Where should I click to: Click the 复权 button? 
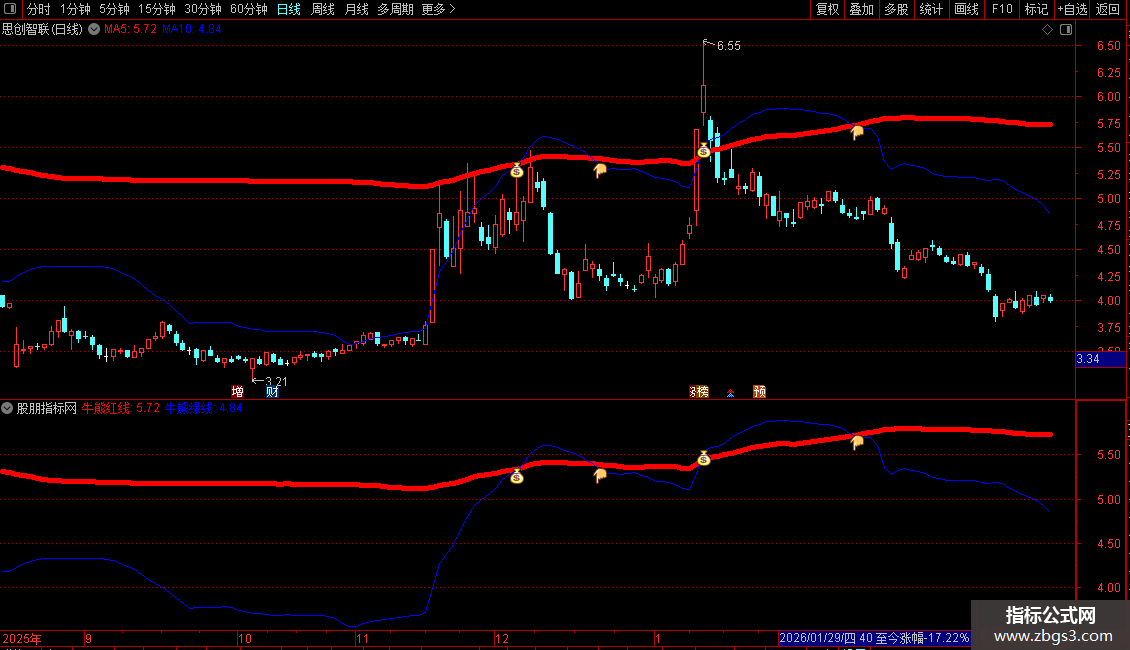[827, 9]
